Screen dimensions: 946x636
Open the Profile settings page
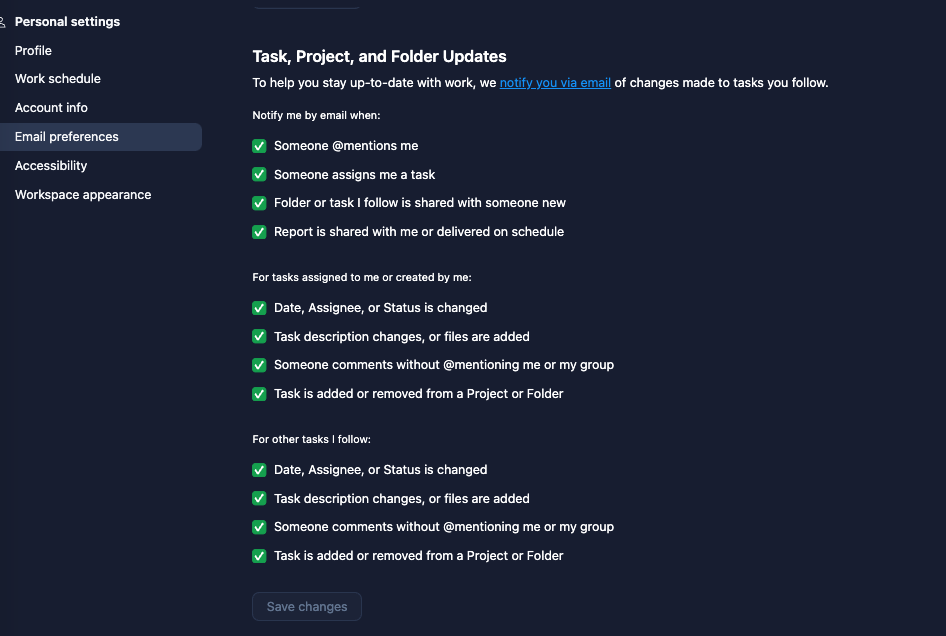pyautogui.click(x=33, y=51)
